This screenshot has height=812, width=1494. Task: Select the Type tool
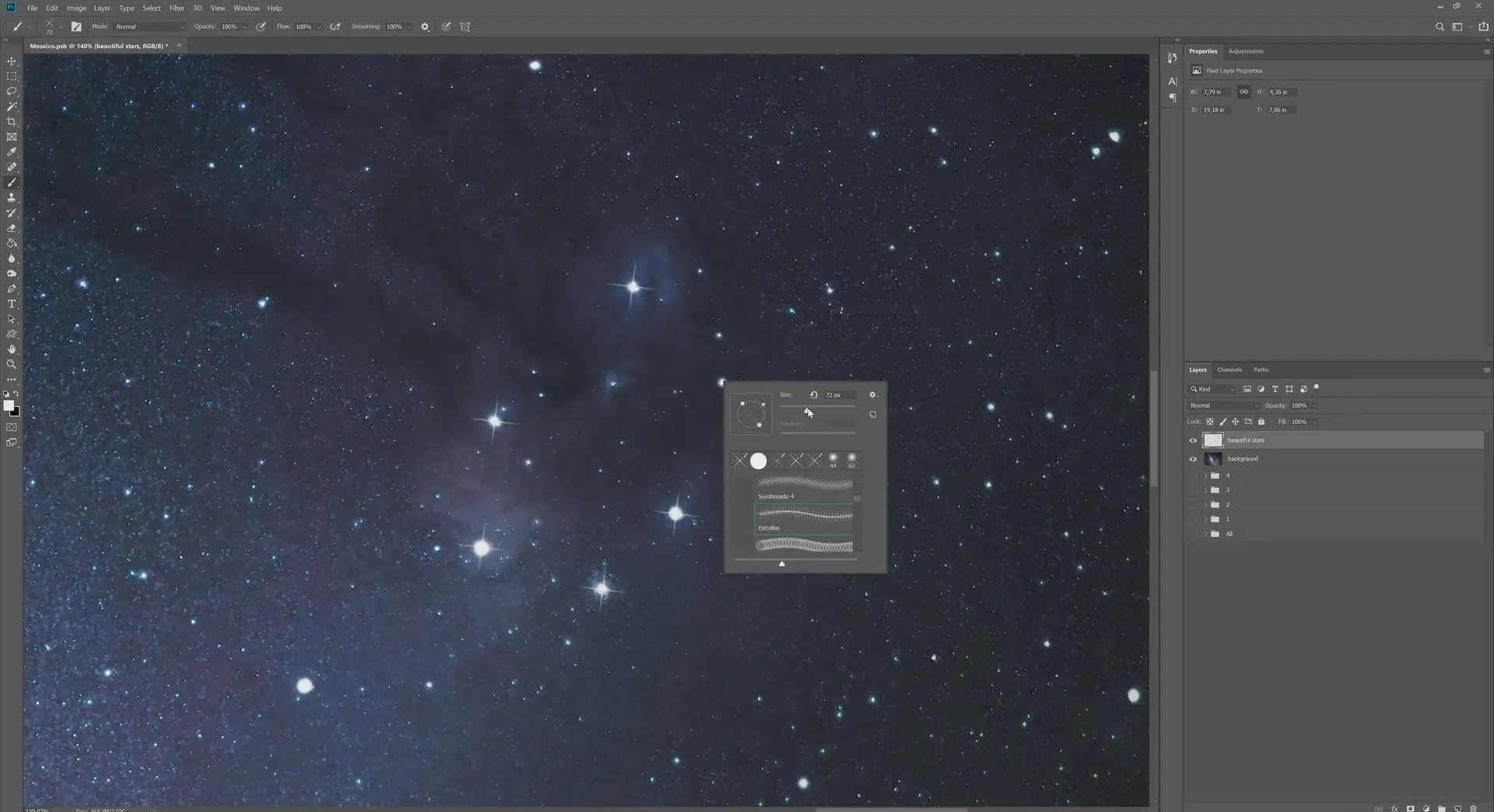12,304
